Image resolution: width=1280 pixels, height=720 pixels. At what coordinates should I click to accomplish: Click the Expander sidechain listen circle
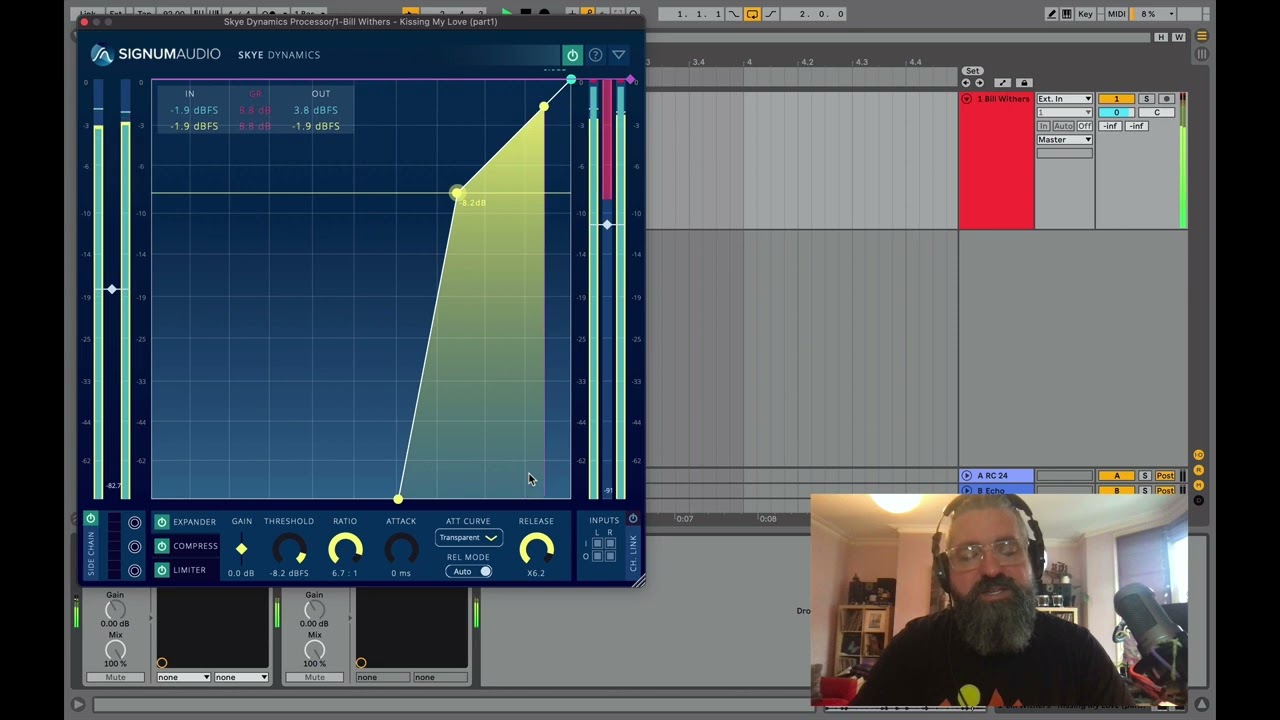[134, 523]
